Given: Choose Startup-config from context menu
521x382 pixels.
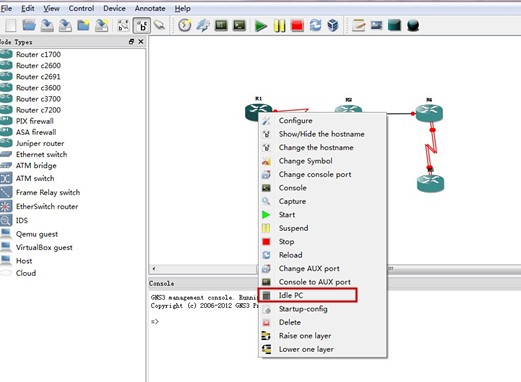Looking at the screenshot, I should 322,309.
